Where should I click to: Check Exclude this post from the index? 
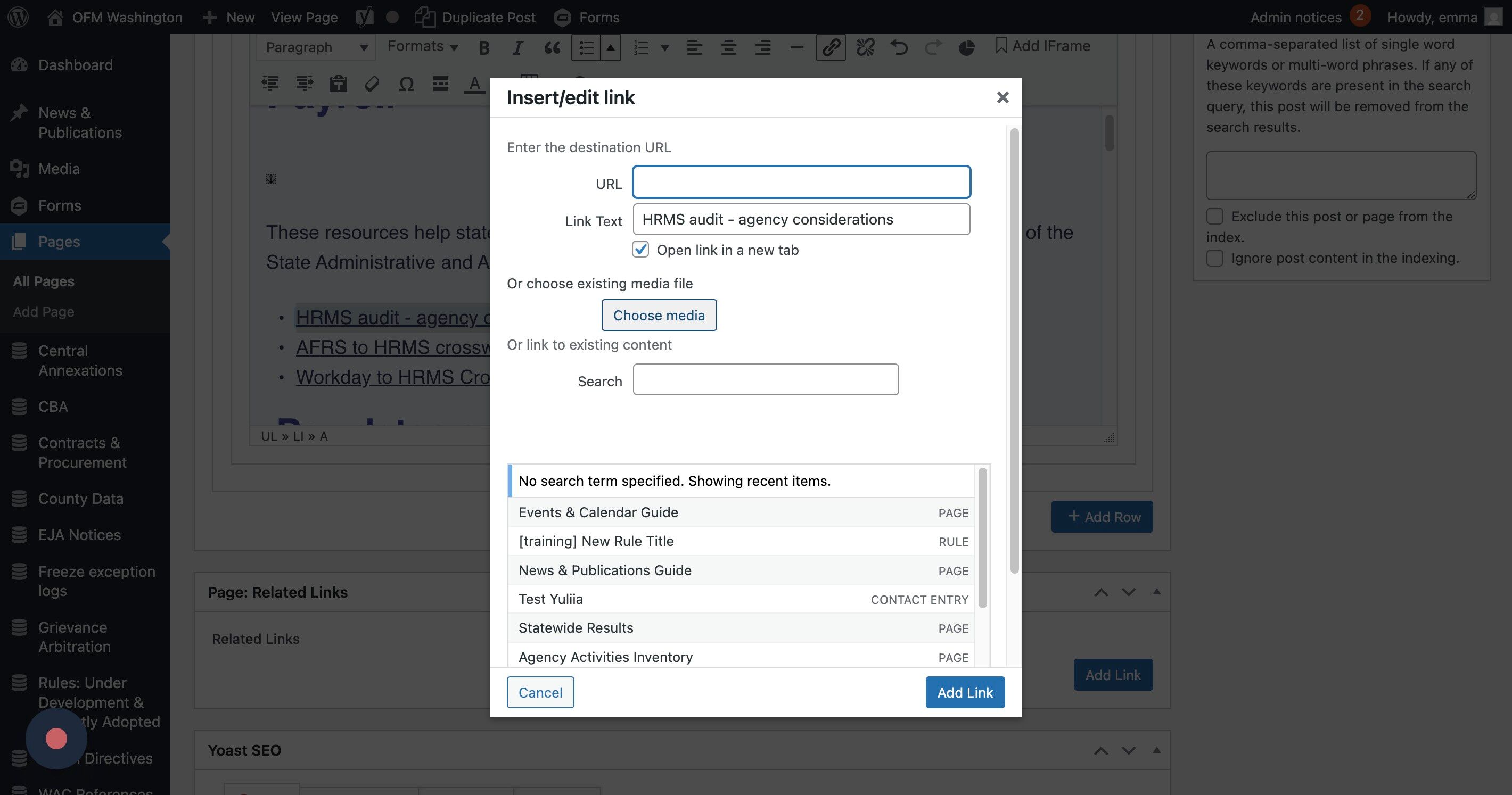point(1215,217)
